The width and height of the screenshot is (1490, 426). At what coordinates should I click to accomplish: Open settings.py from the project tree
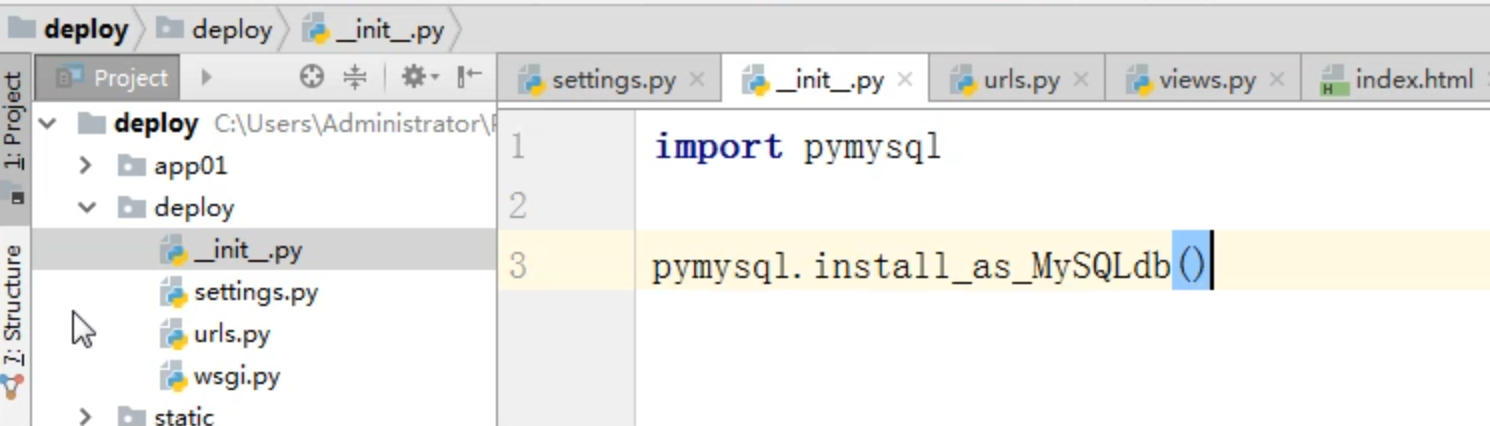pyautogui.click(x=255, y=292)
